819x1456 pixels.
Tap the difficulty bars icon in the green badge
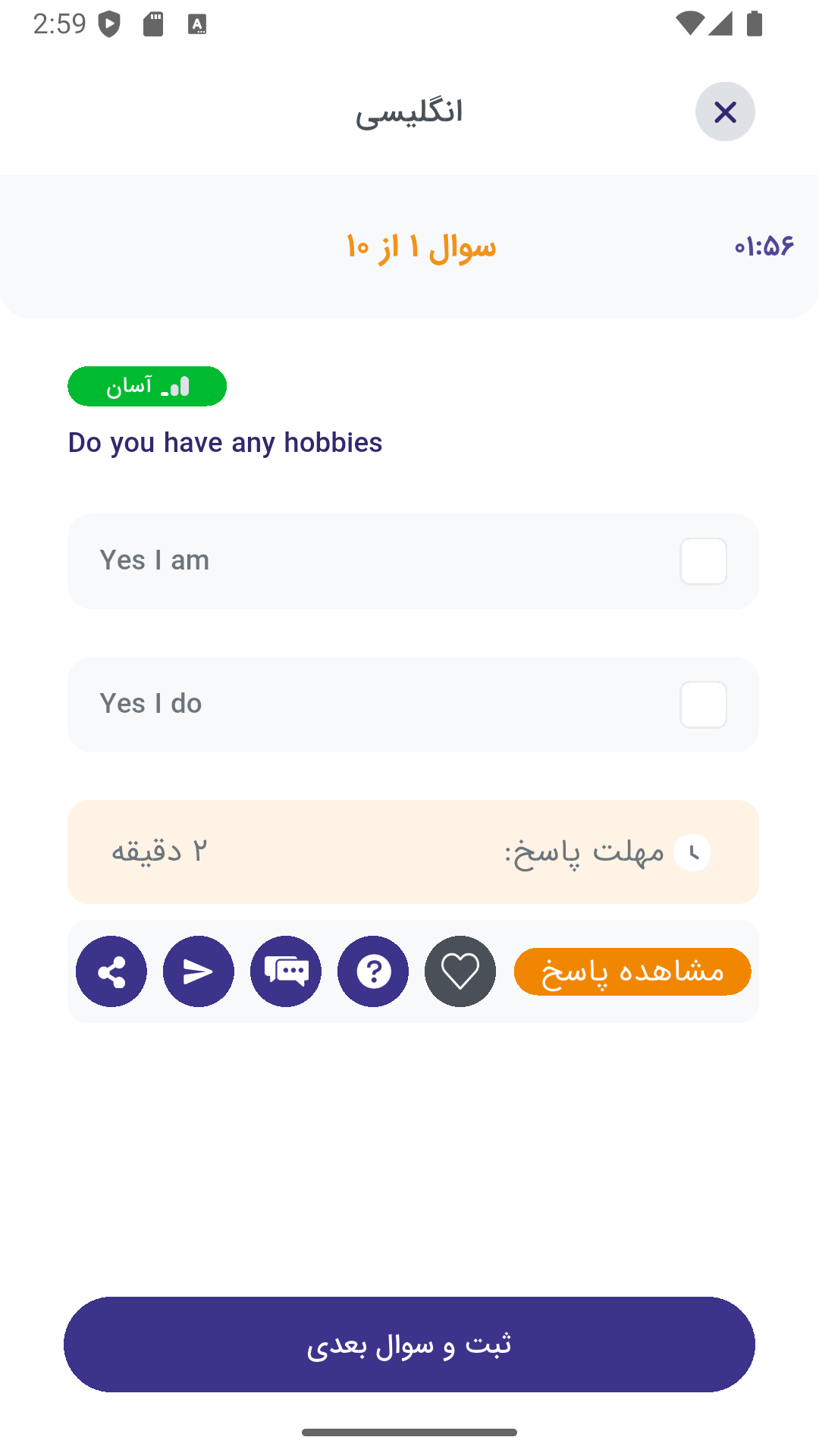(x=176, y=387)
